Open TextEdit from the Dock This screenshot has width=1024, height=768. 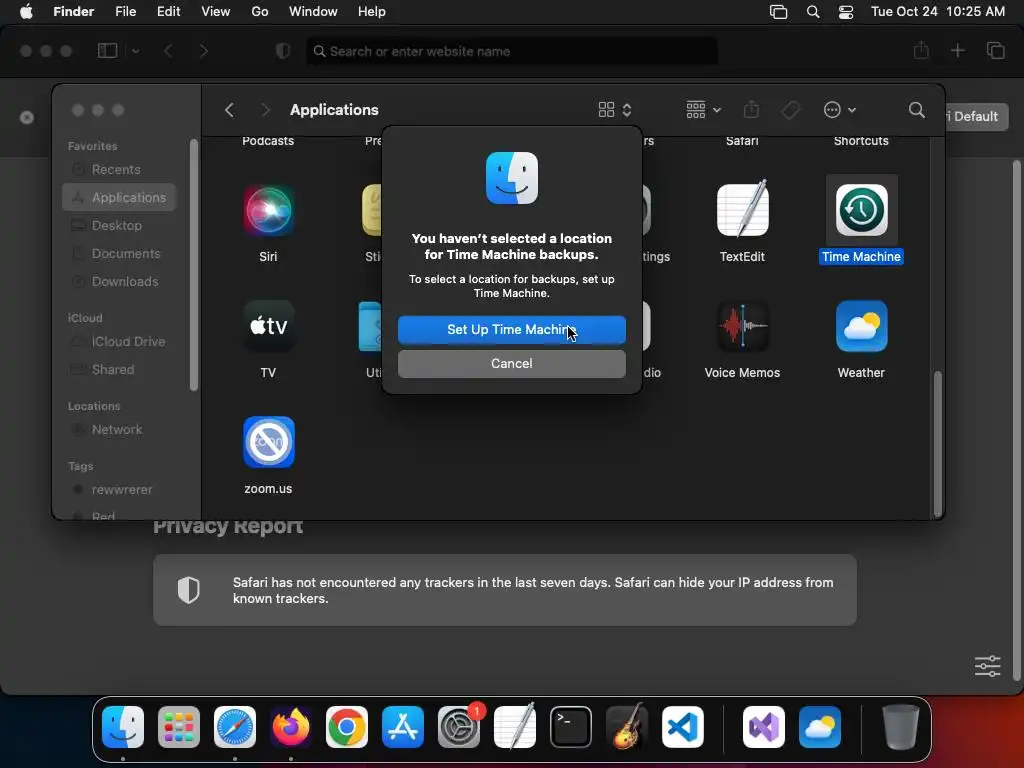pos(515,727)
